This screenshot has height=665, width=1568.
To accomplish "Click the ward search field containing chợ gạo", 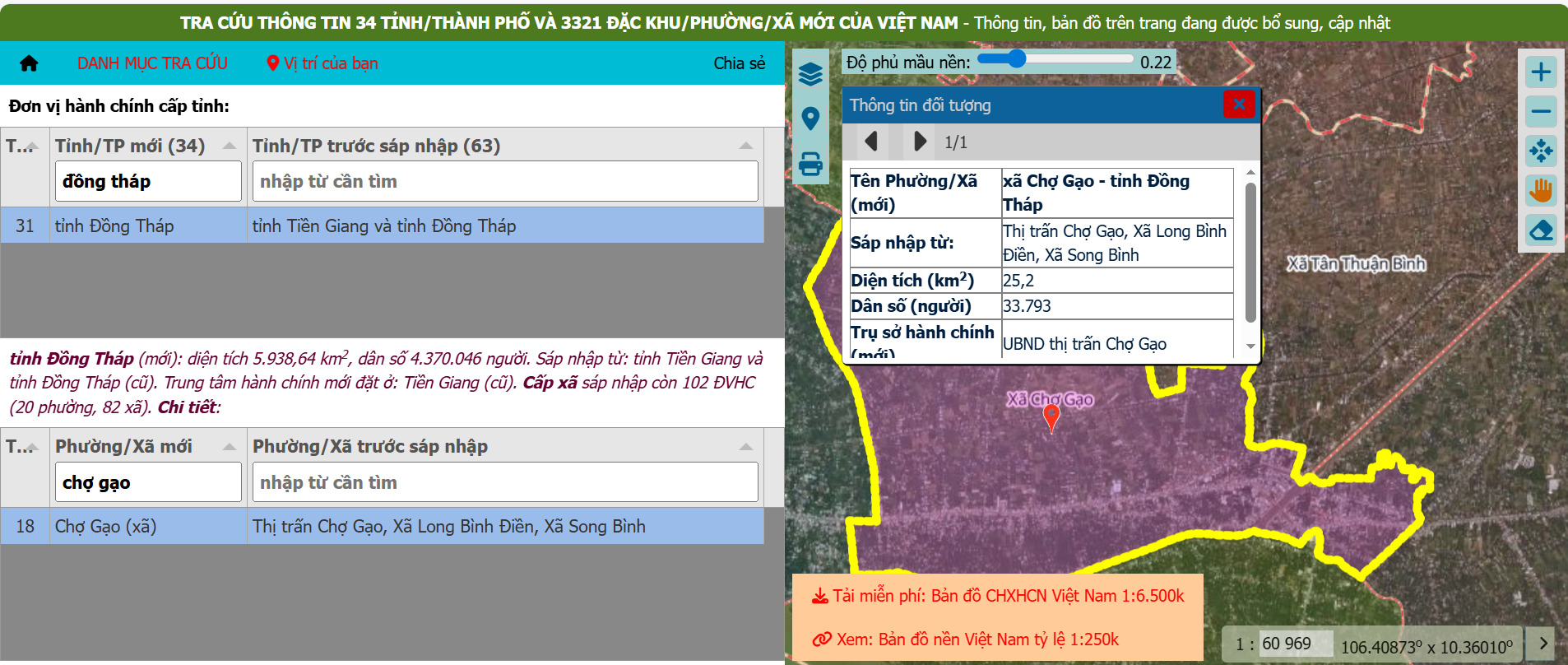I will pos(148,482).
